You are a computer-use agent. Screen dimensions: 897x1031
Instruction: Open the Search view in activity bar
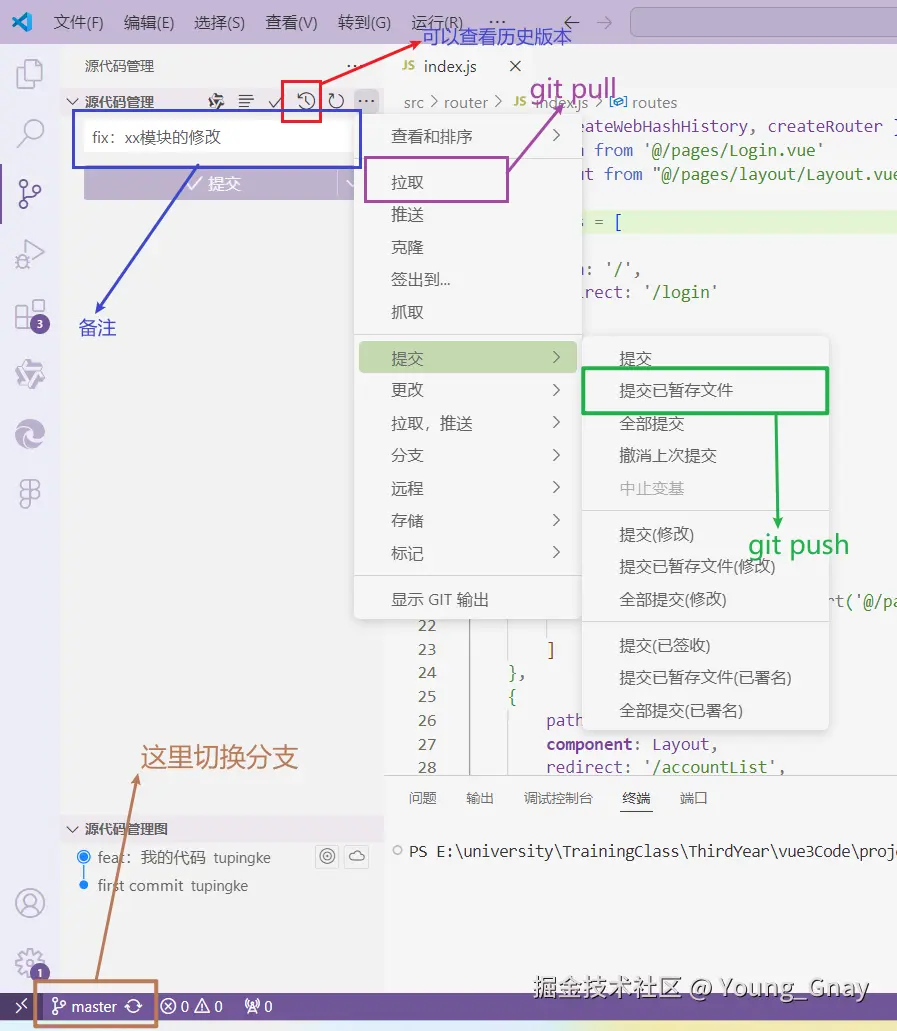30,133
